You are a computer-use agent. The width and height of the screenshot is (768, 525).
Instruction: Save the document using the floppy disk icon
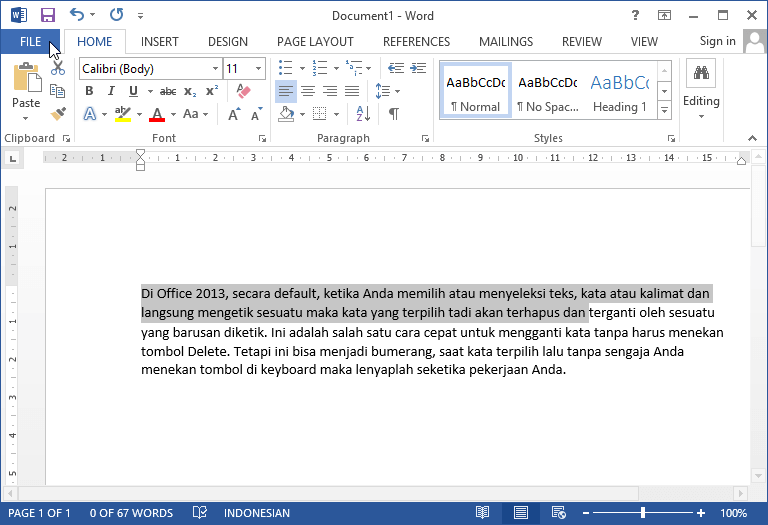pos(48,15)
